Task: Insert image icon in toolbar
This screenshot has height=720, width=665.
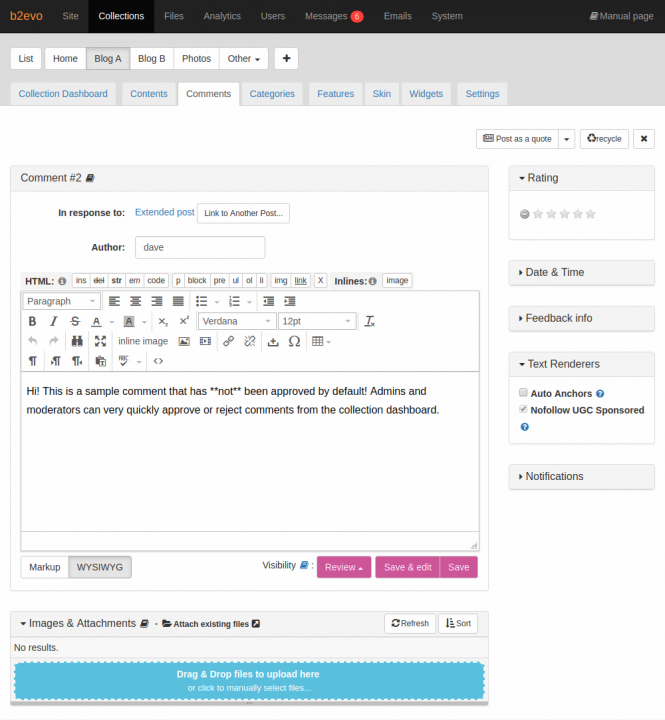Action: [x=184, y=341]
